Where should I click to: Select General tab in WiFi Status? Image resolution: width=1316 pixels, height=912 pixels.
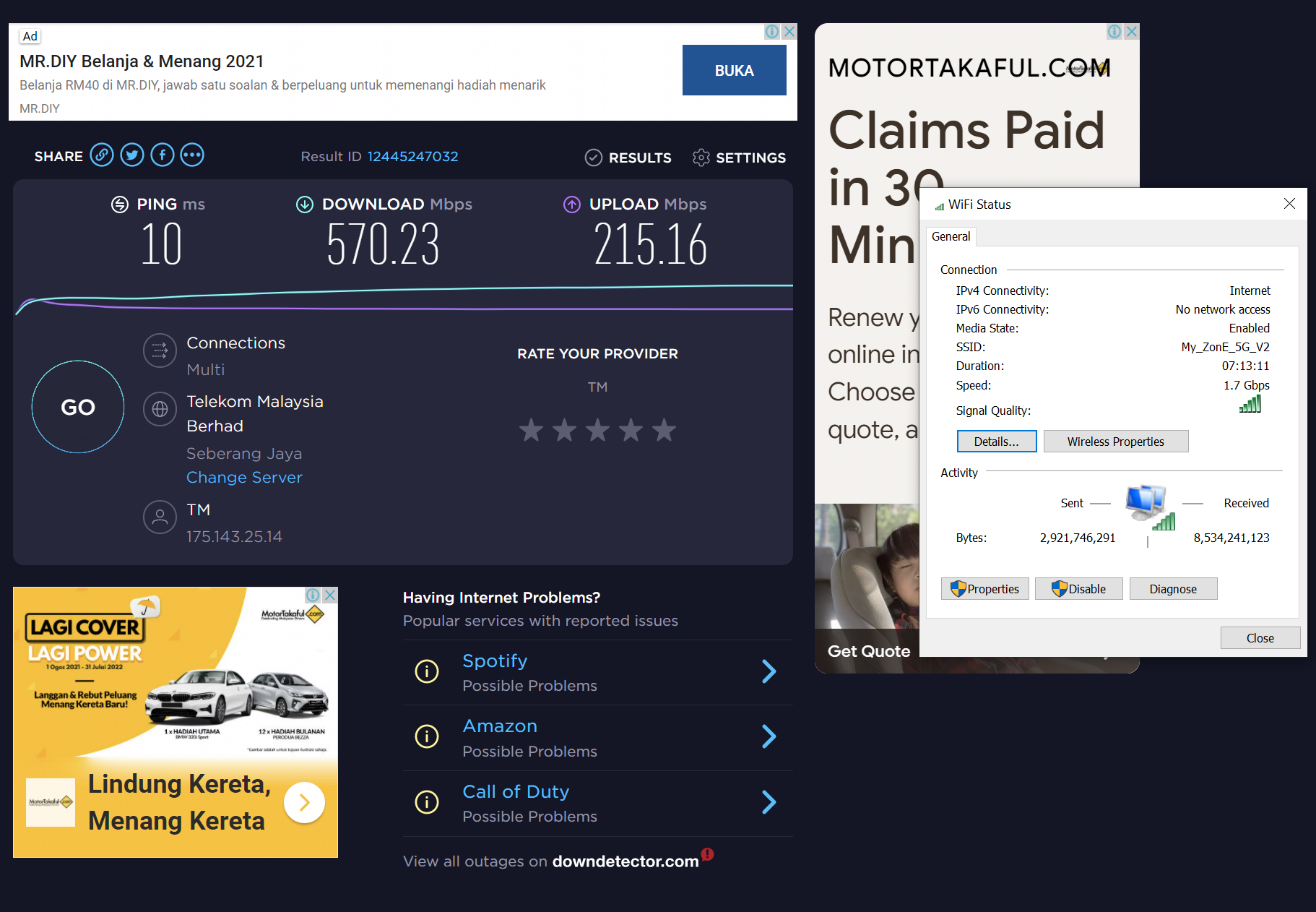[x=951, y=236]
